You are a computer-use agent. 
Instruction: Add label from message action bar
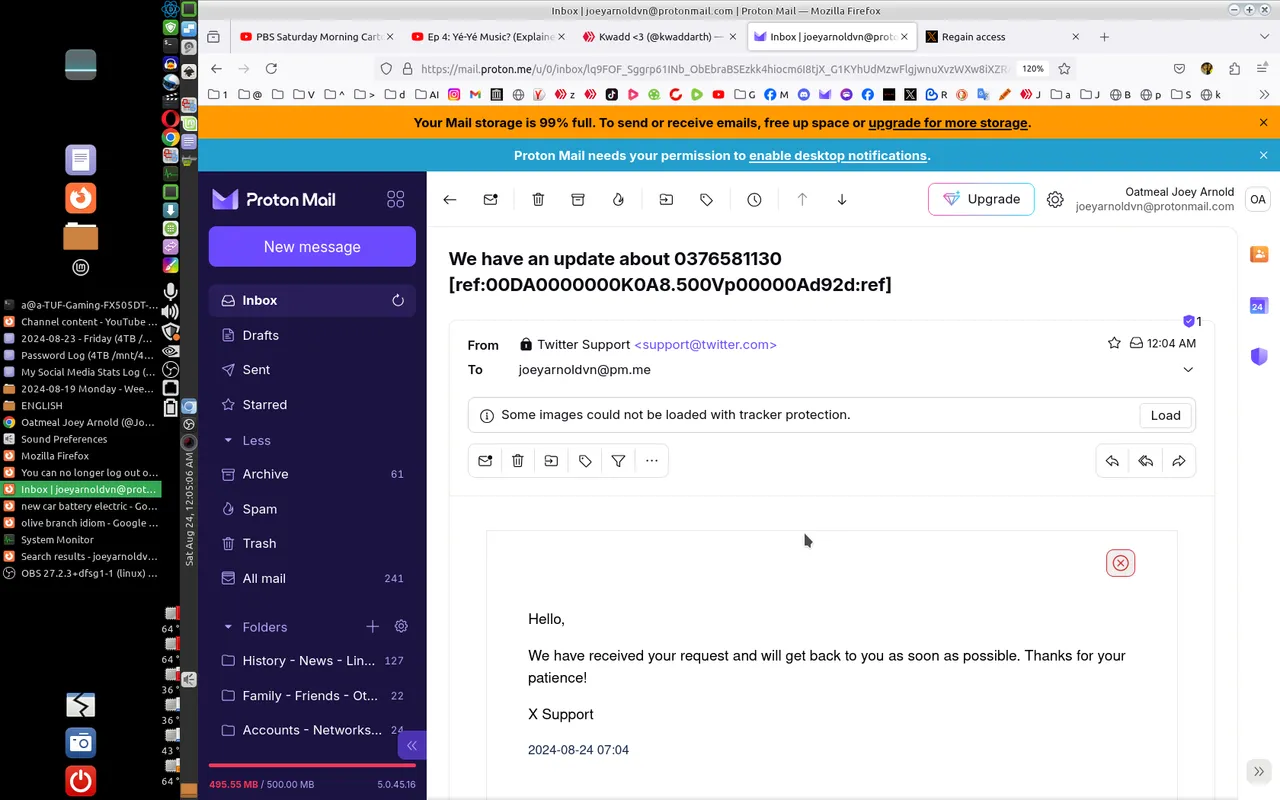(x=585, y=461)
